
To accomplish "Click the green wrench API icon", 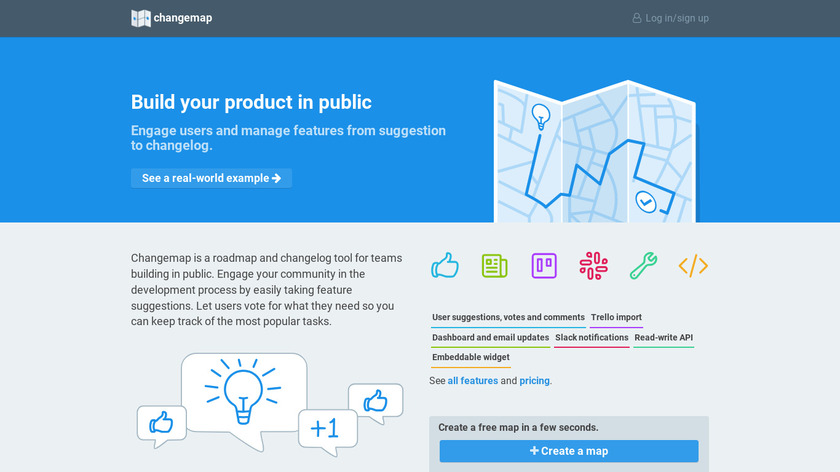I will (x=643, y=265).
